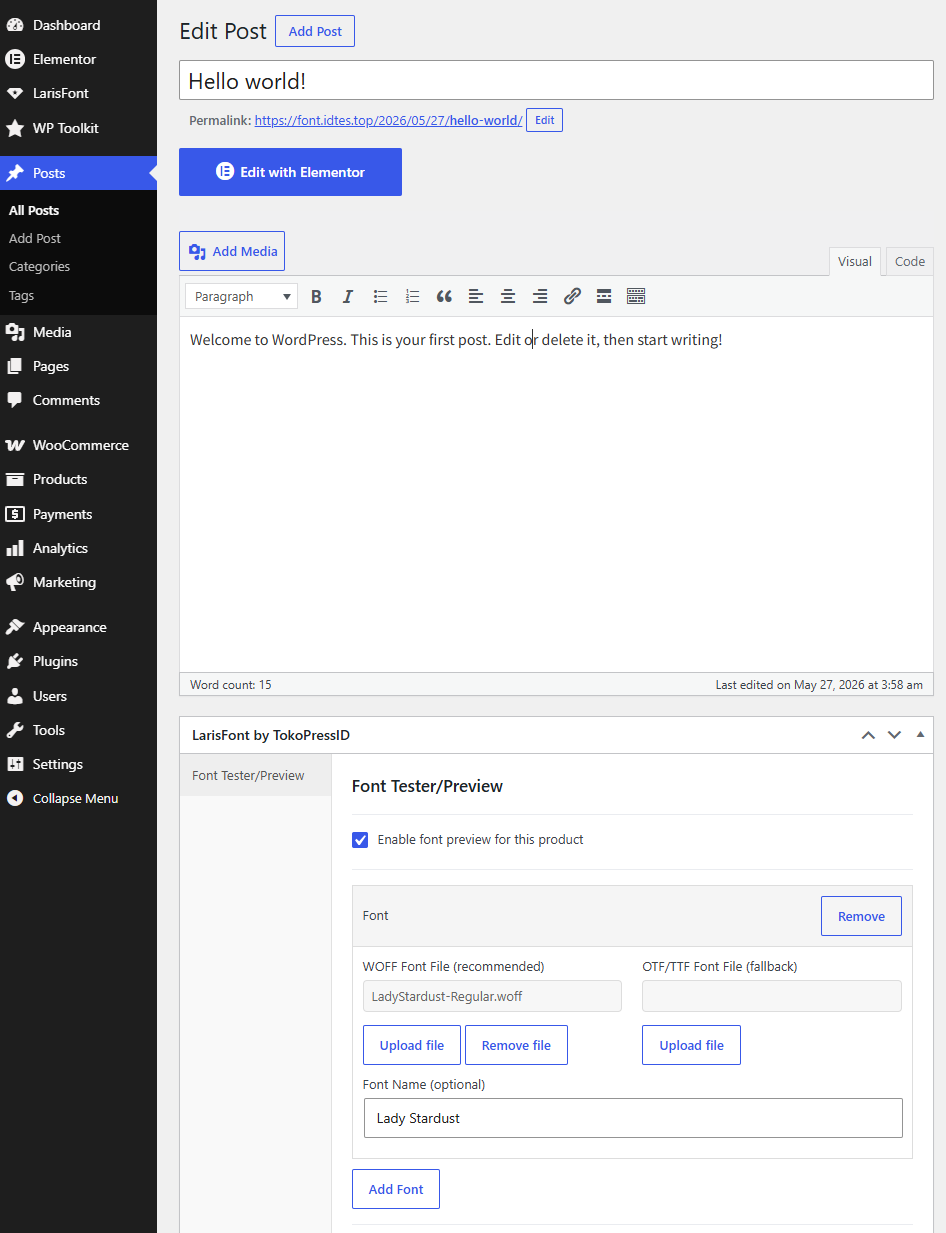
Task: Insert a numbered list
Action: [x=412, y=296]
